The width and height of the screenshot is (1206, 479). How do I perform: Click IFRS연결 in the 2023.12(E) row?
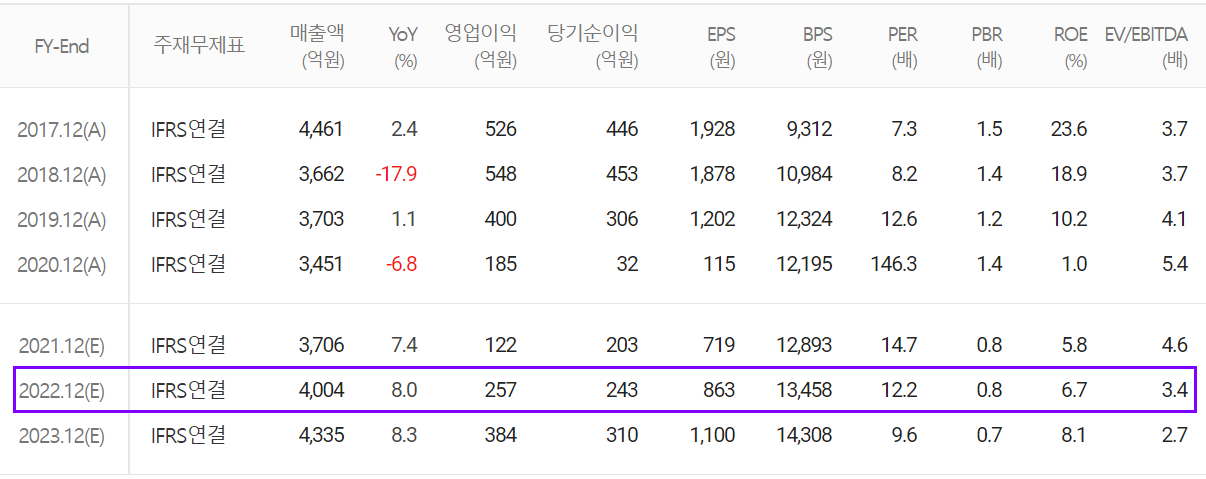(188, 435)
